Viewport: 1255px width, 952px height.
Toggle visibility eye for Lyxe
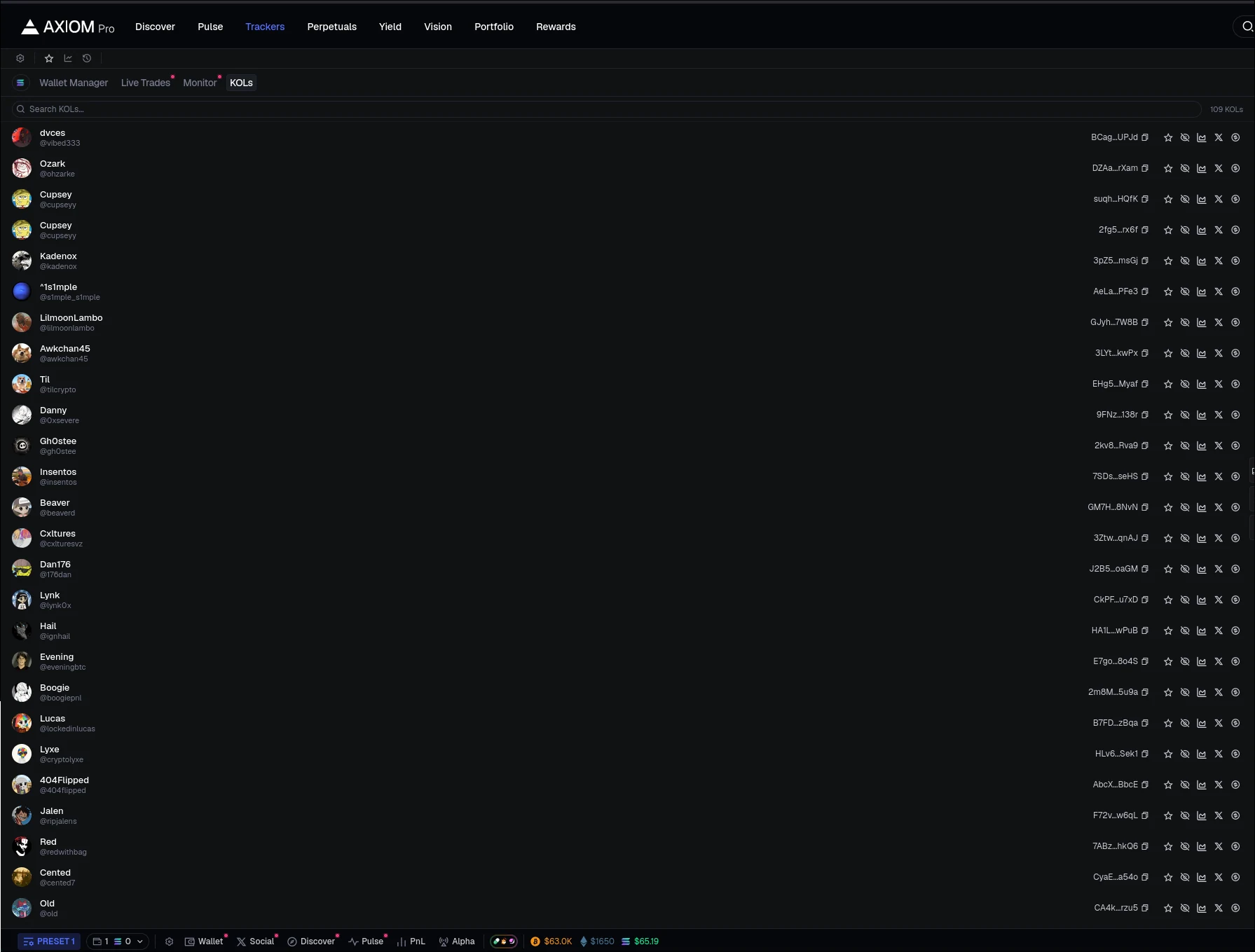coord(1185,754)
